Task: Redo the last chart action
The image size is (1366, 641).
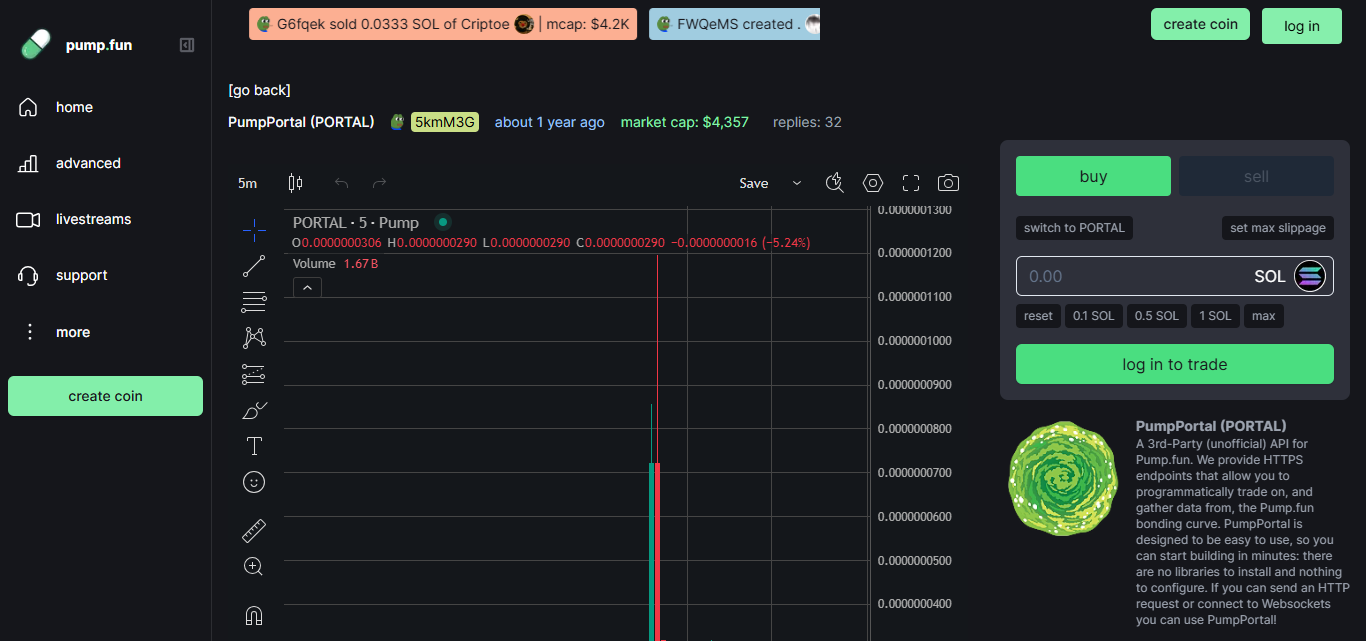Action: coord(379,183)
